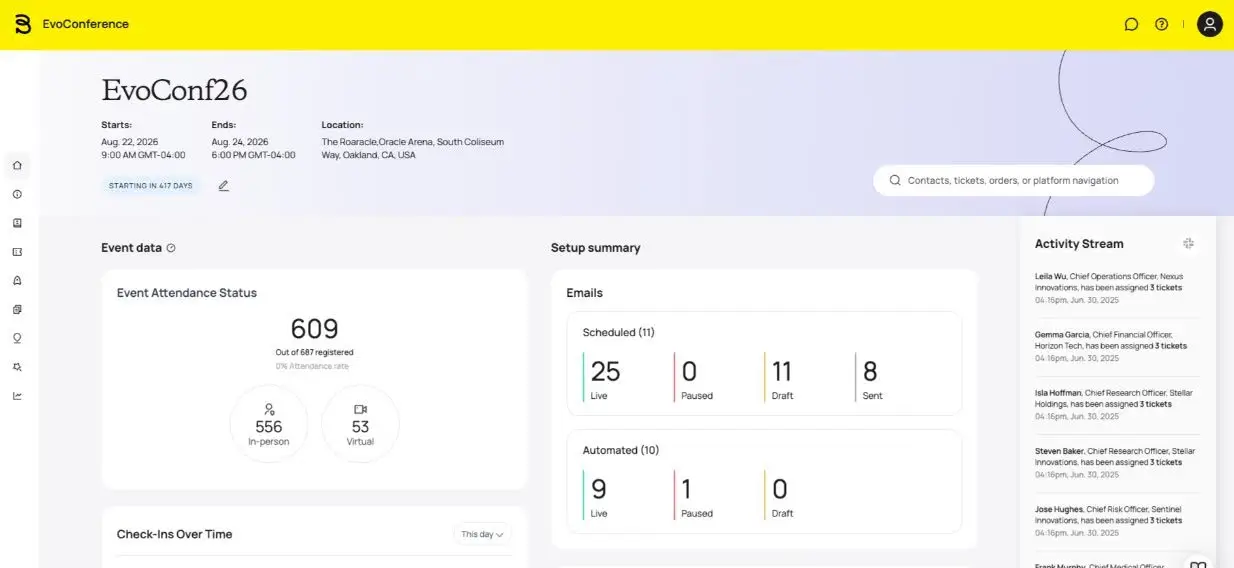Open the analytics chart sidebar icon
1234x568 pixels.
[x=17, y=395]
